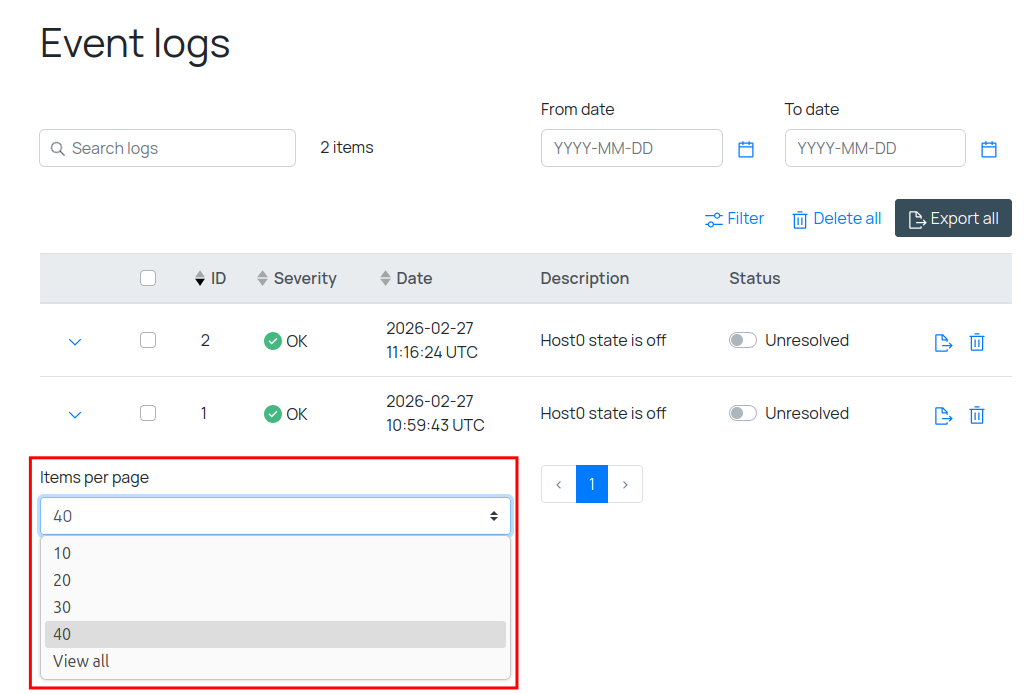The width and height of the screenshot is (1034, 694).
Task: Sort logs by Severity column arrows
Action: (x=263, y=279)
